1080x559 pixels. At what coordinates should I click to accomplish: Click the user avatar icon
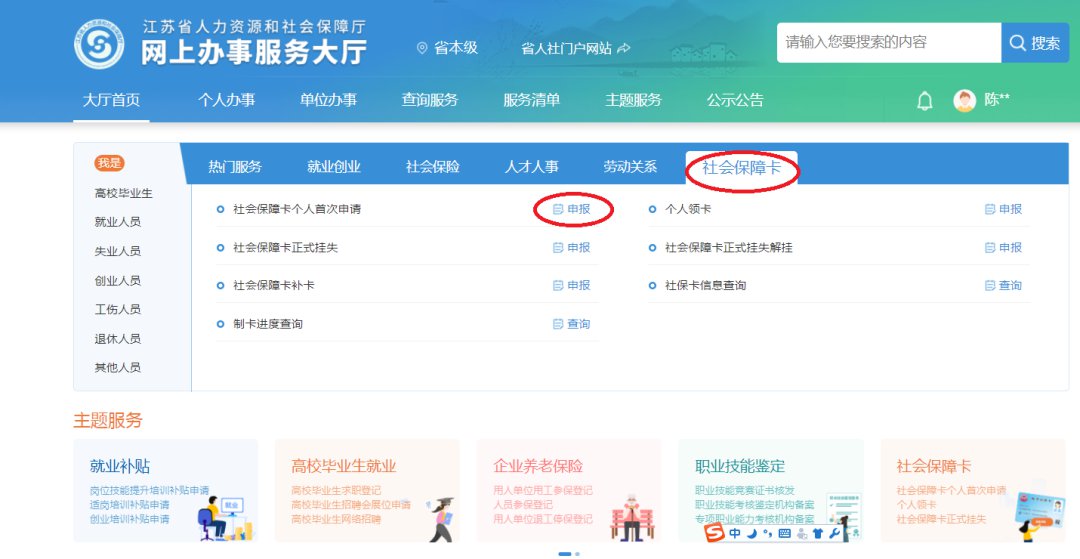point(964,101)
